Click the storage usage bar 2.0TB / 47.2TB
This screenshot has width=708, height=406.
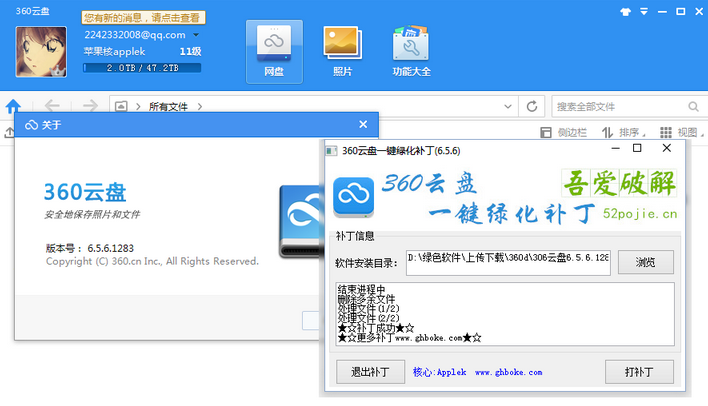coord(142,68)
